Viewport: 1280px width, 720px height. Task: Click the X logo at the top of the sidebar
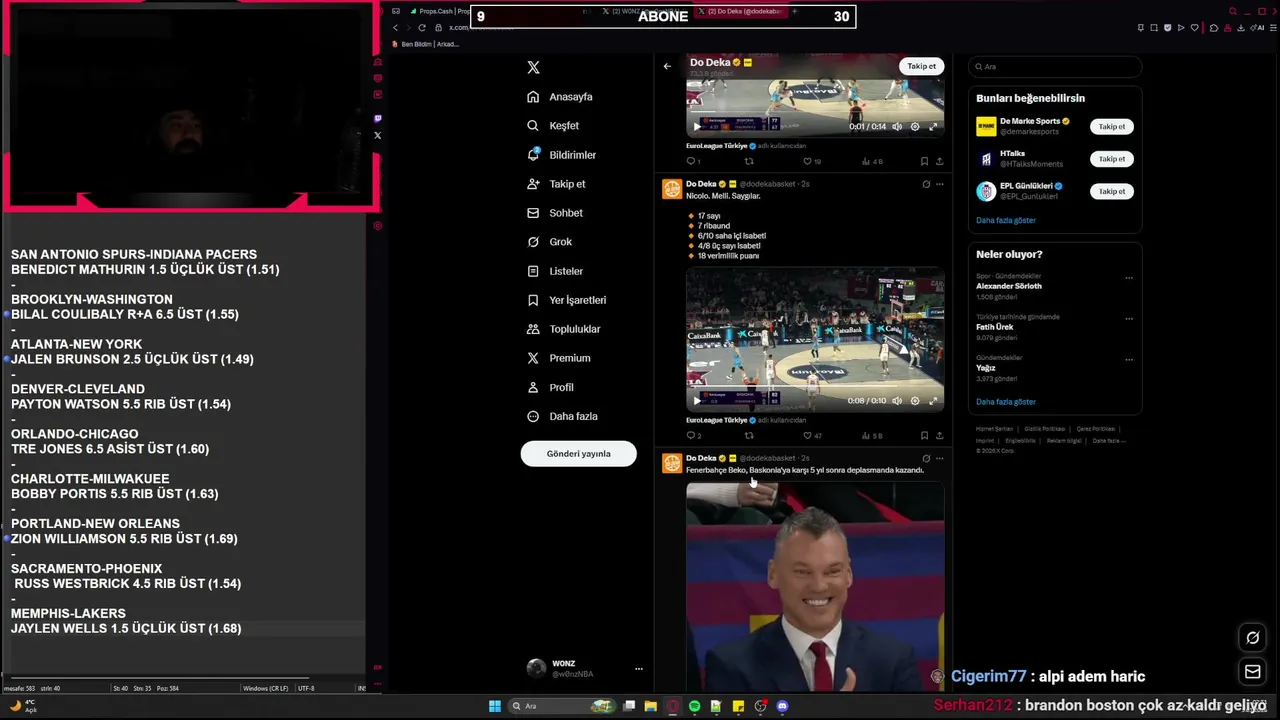click(x=533, y=67)
